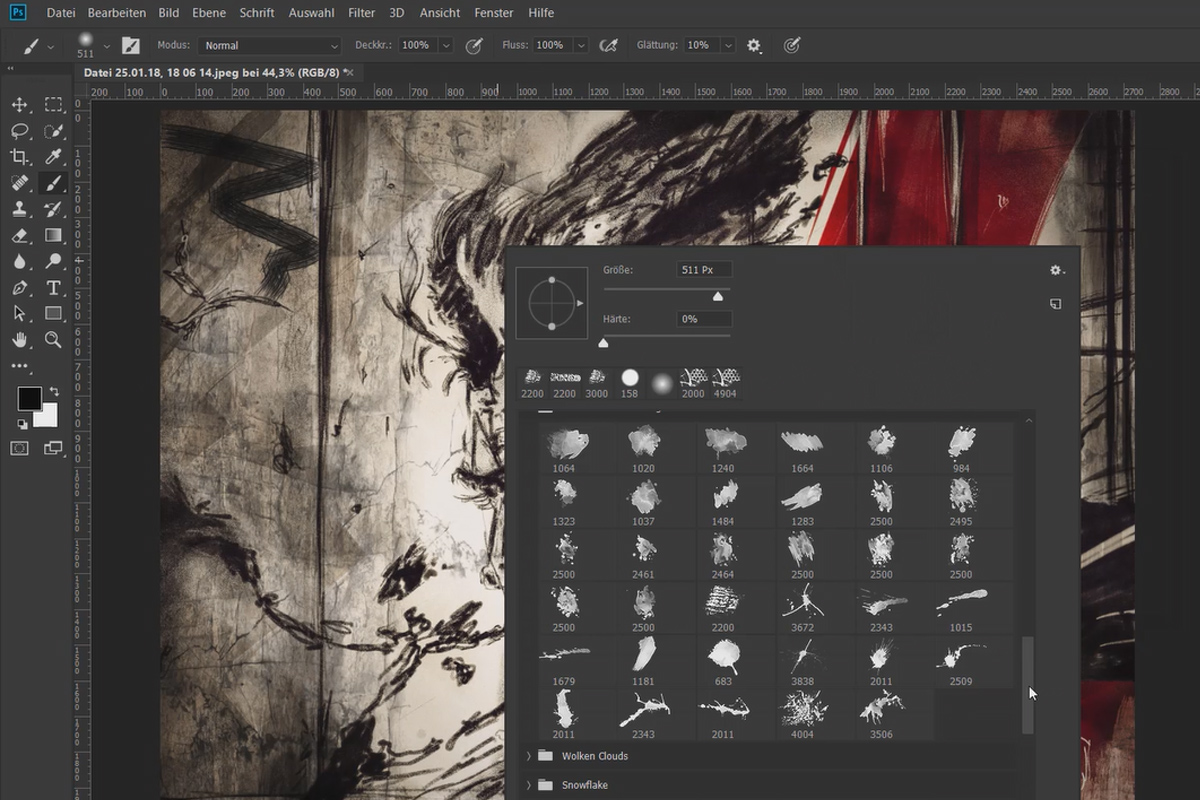Select the 3672 splatter brush preset

803,607
